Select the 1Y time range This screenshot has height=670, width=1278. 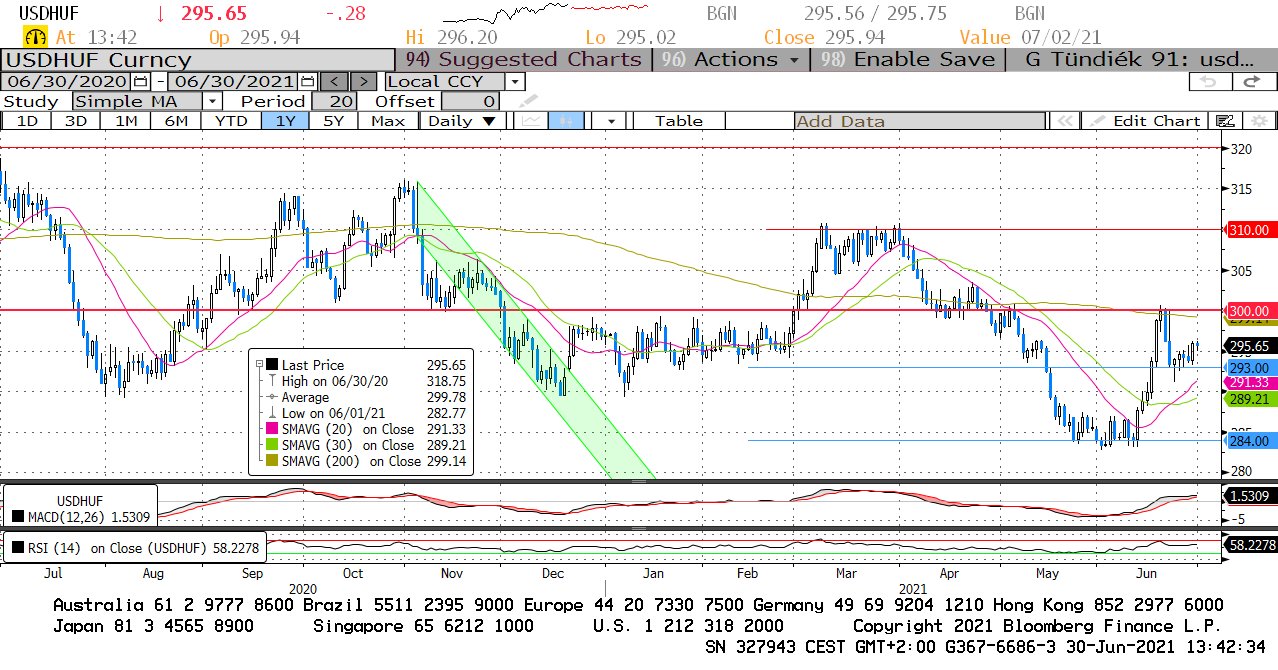coord(285,121)
